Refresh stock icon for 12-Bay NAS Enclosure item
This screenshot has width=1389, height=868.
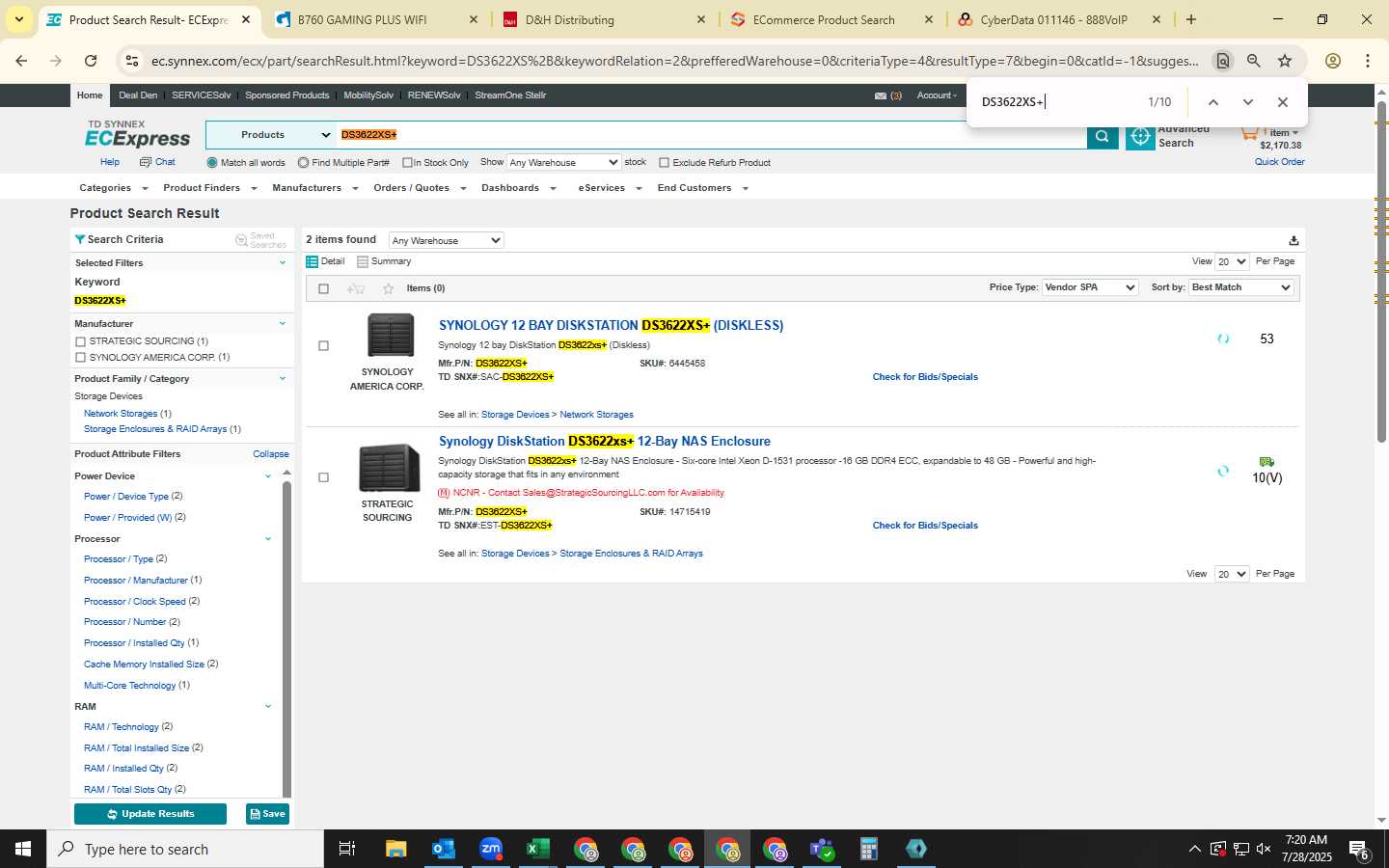click(x=1223, y=471)
